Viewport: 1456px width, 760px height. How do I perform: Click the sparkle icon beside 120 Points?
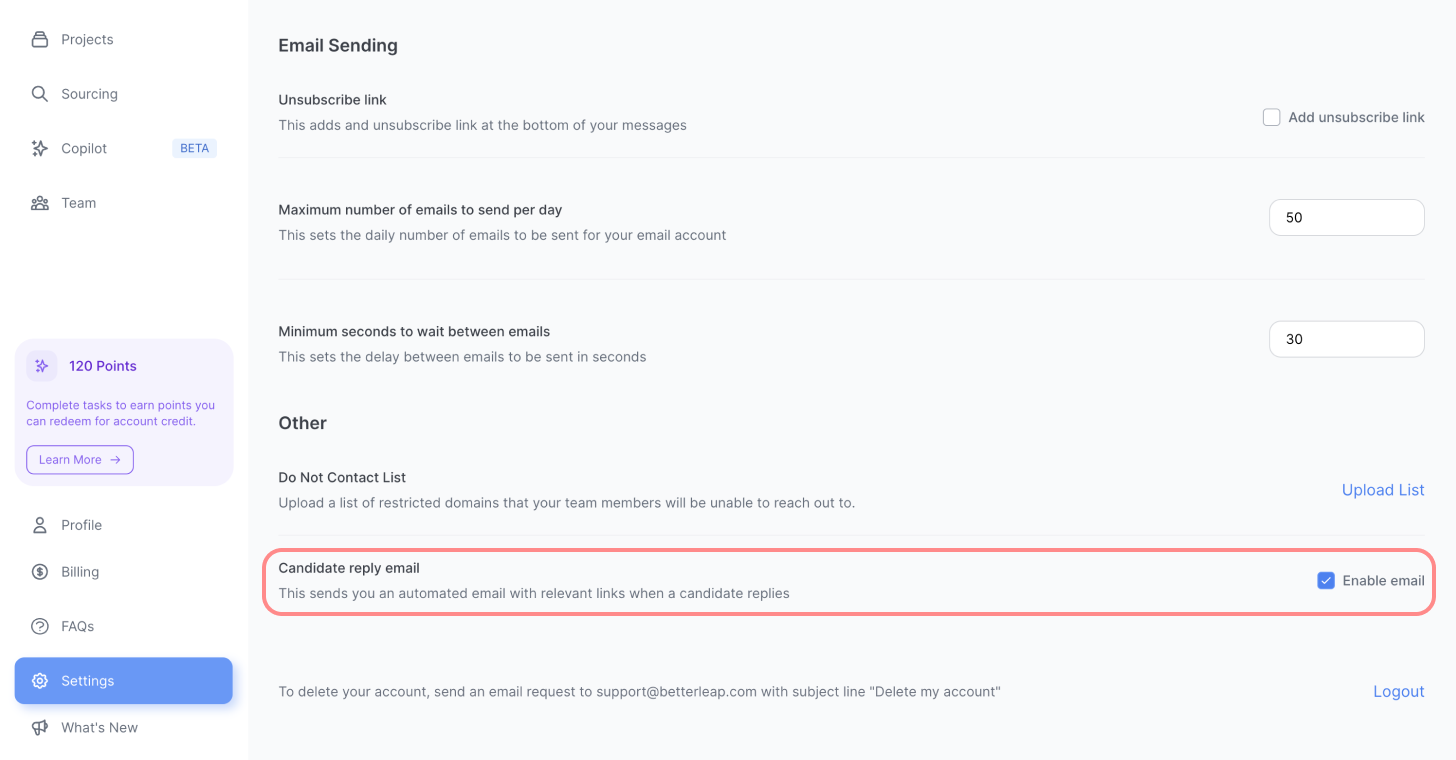[x=42, y=366]
